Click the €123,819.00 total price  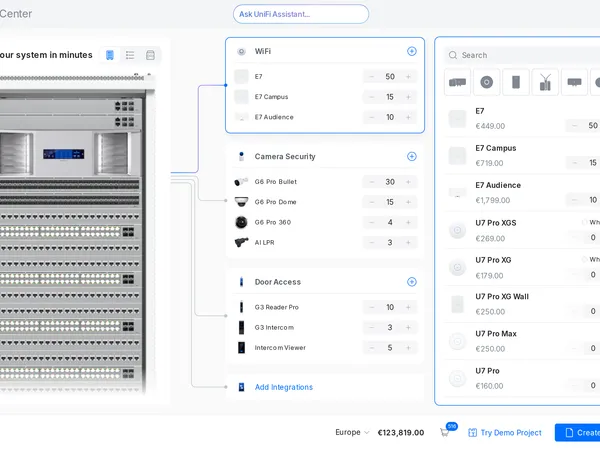click(x=401, y=433)
